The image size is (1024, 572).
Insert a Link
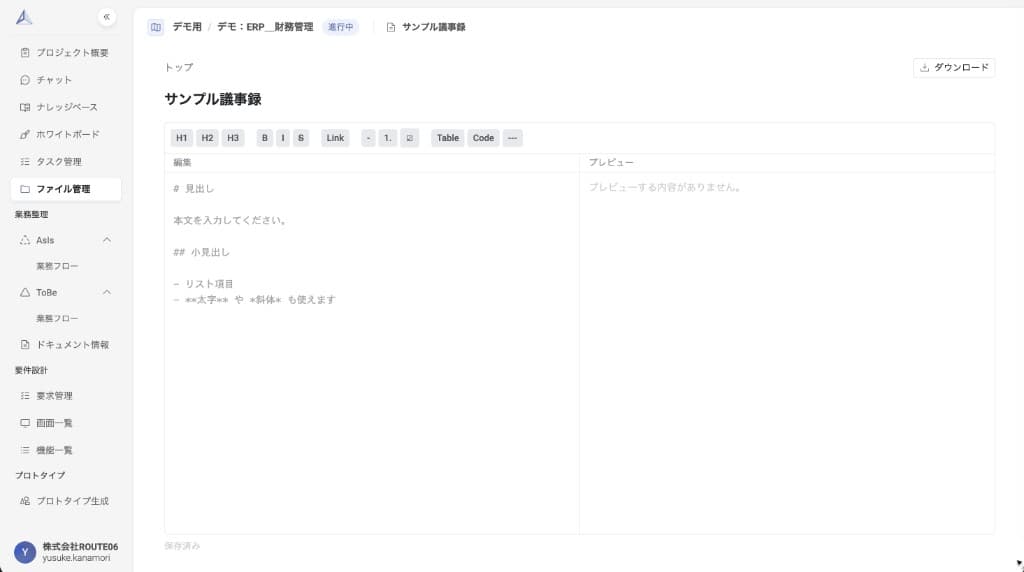pyautogui.click(x=335, y=138)
